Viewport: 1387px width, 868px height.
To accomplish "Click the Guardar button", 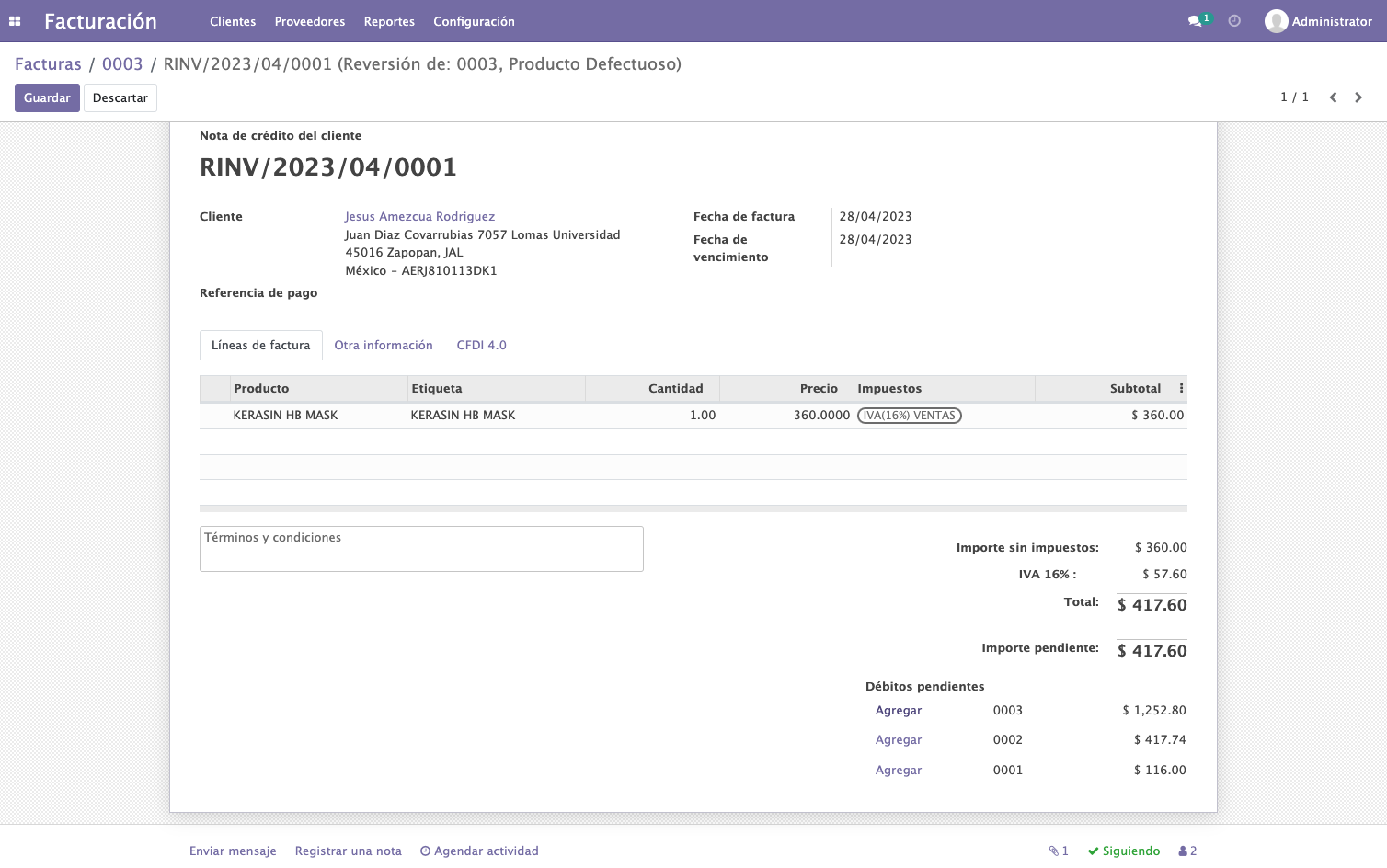I will 47,97.
